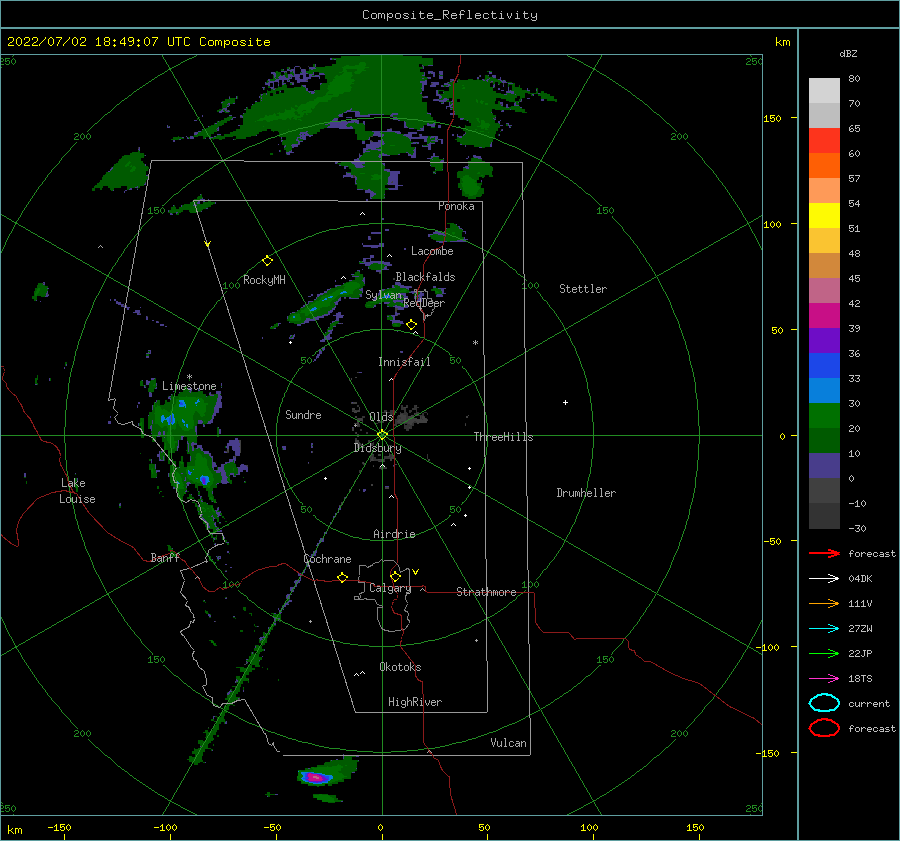Image resolution: width=900 pixels, height=841 pixels.
Task: Click the 18TS legend text
Action: click(860, 679)
